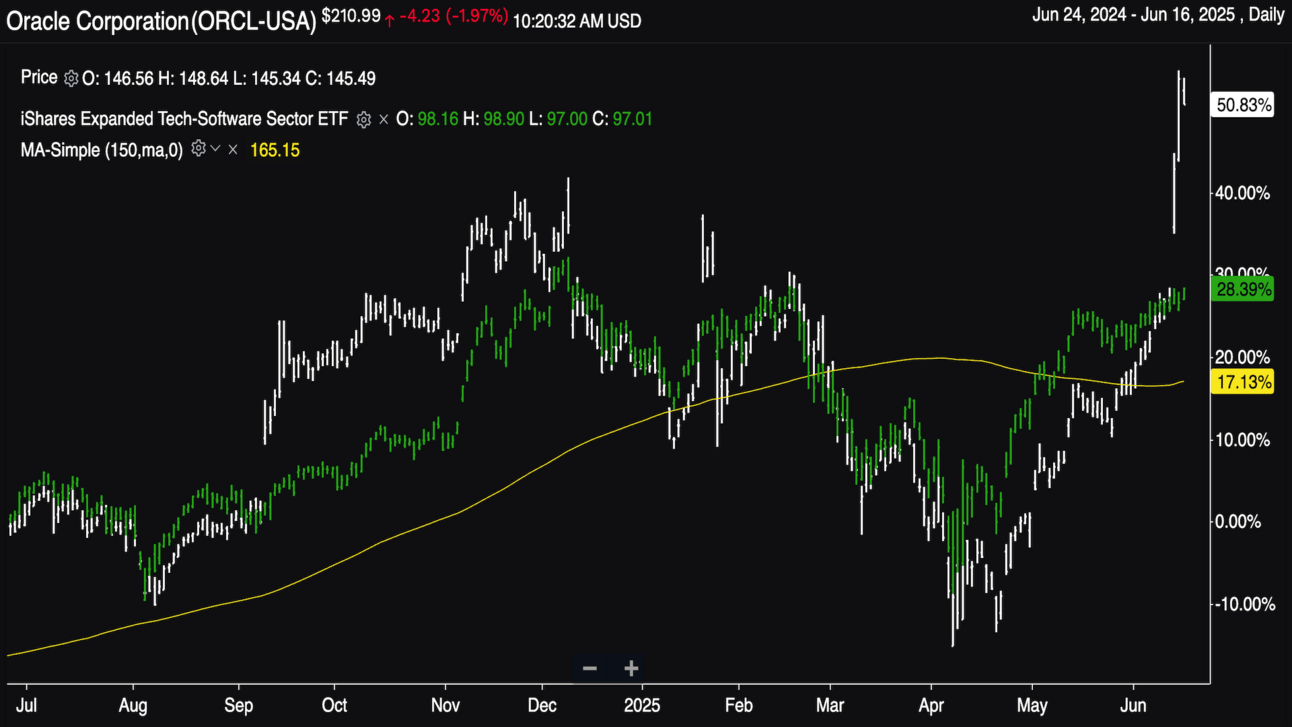
Task: Click the Feb label on time axis
Action: click(x=738, y=704)
